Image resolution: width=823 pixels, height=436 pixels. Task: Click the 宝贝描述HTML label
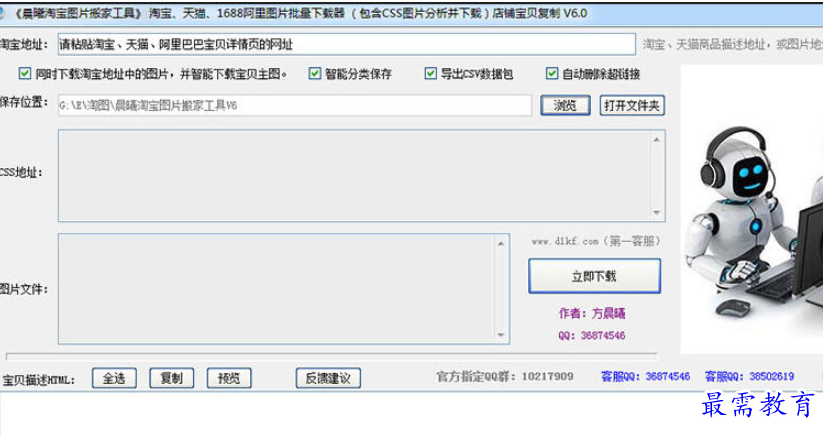[x=39, y=380]
